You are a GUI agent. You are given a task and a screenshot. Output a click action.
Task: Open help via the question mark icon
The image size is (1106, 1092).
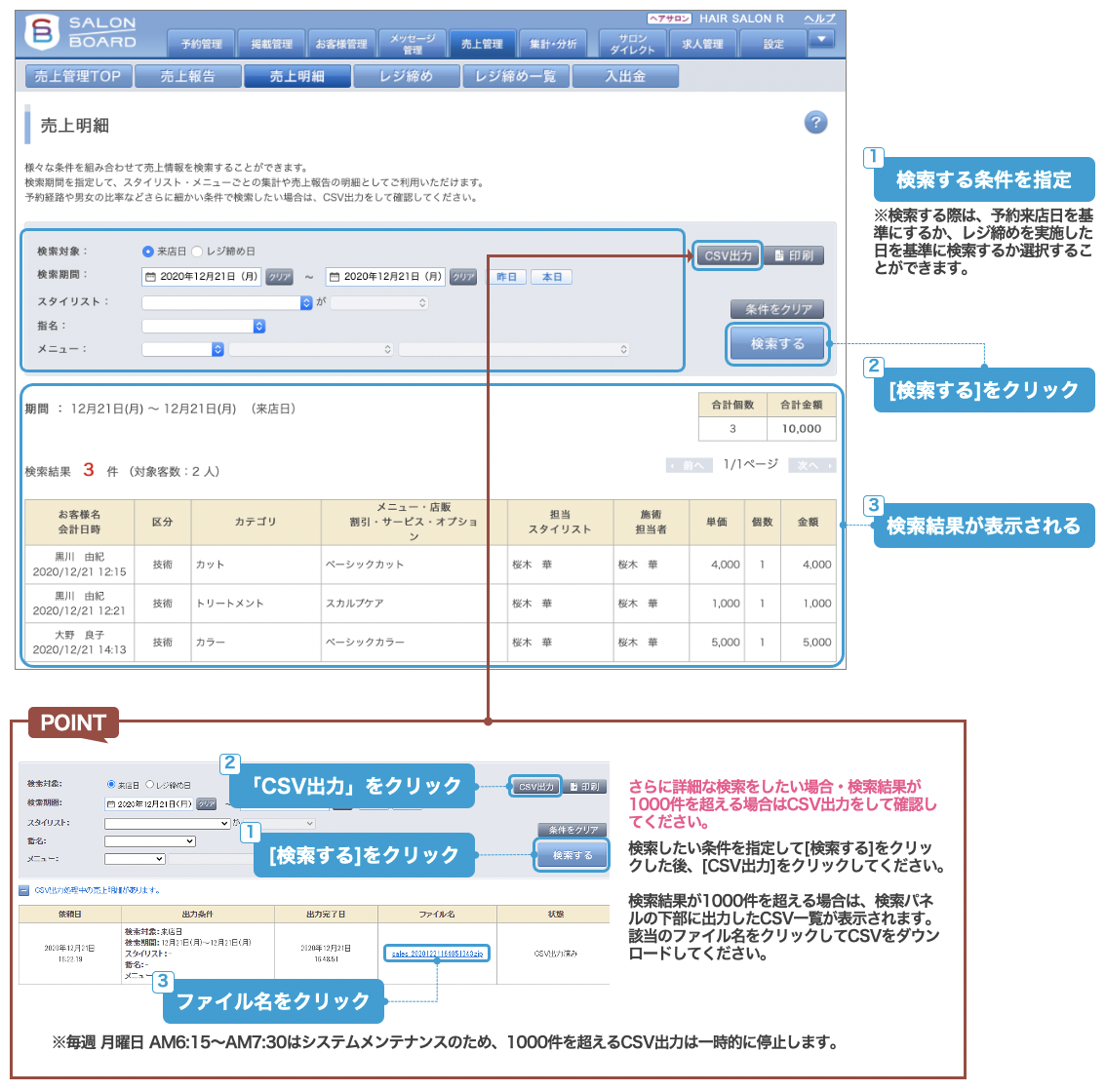click(815, 121)
